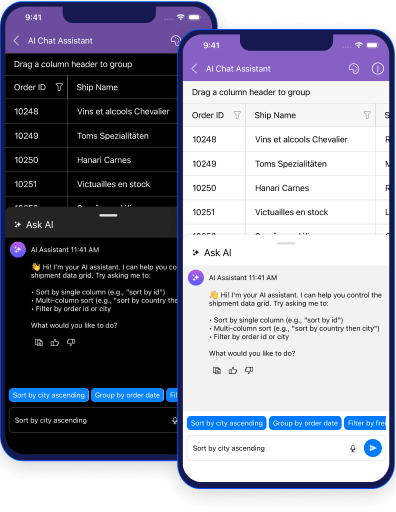The height and width of the screenshot is (512, 396).
Task: Tap the microphone icon in light phone input
Action: (x=353, y=448)
